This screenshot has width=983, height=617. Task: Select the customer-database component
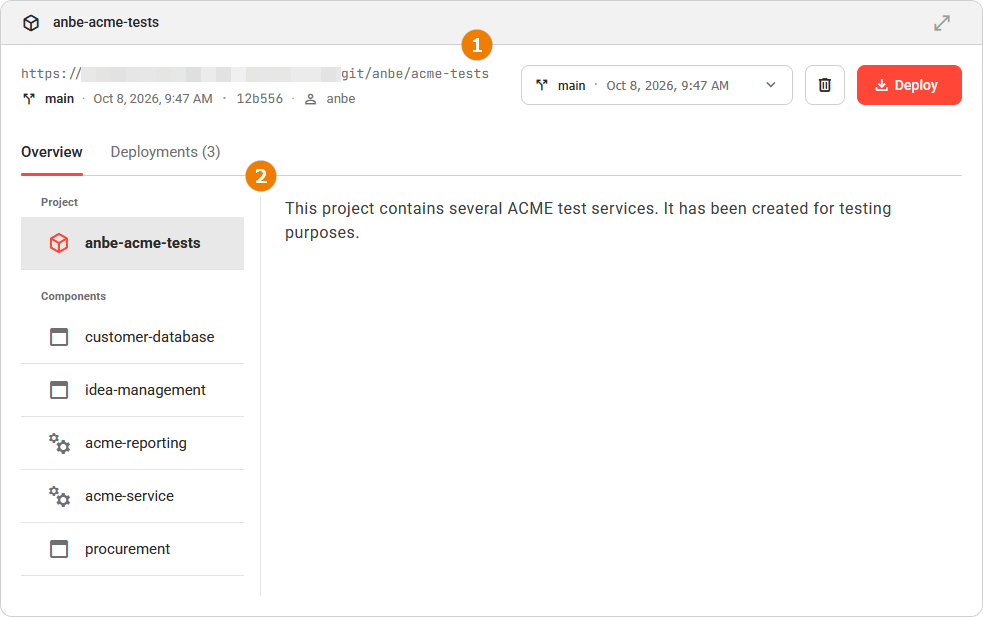(132, 337)
